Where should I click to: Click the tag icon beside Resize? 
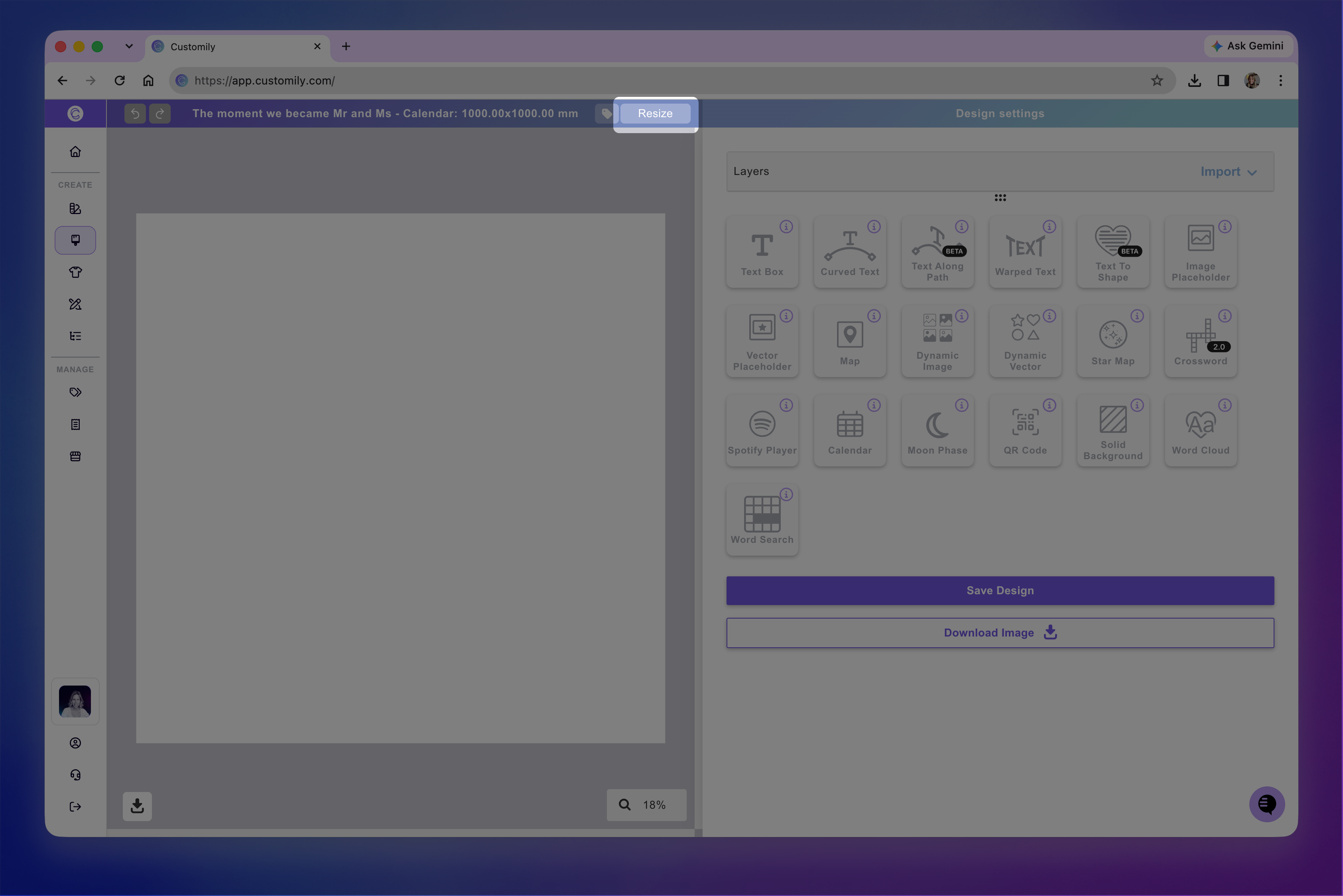[x=606, y=113]
